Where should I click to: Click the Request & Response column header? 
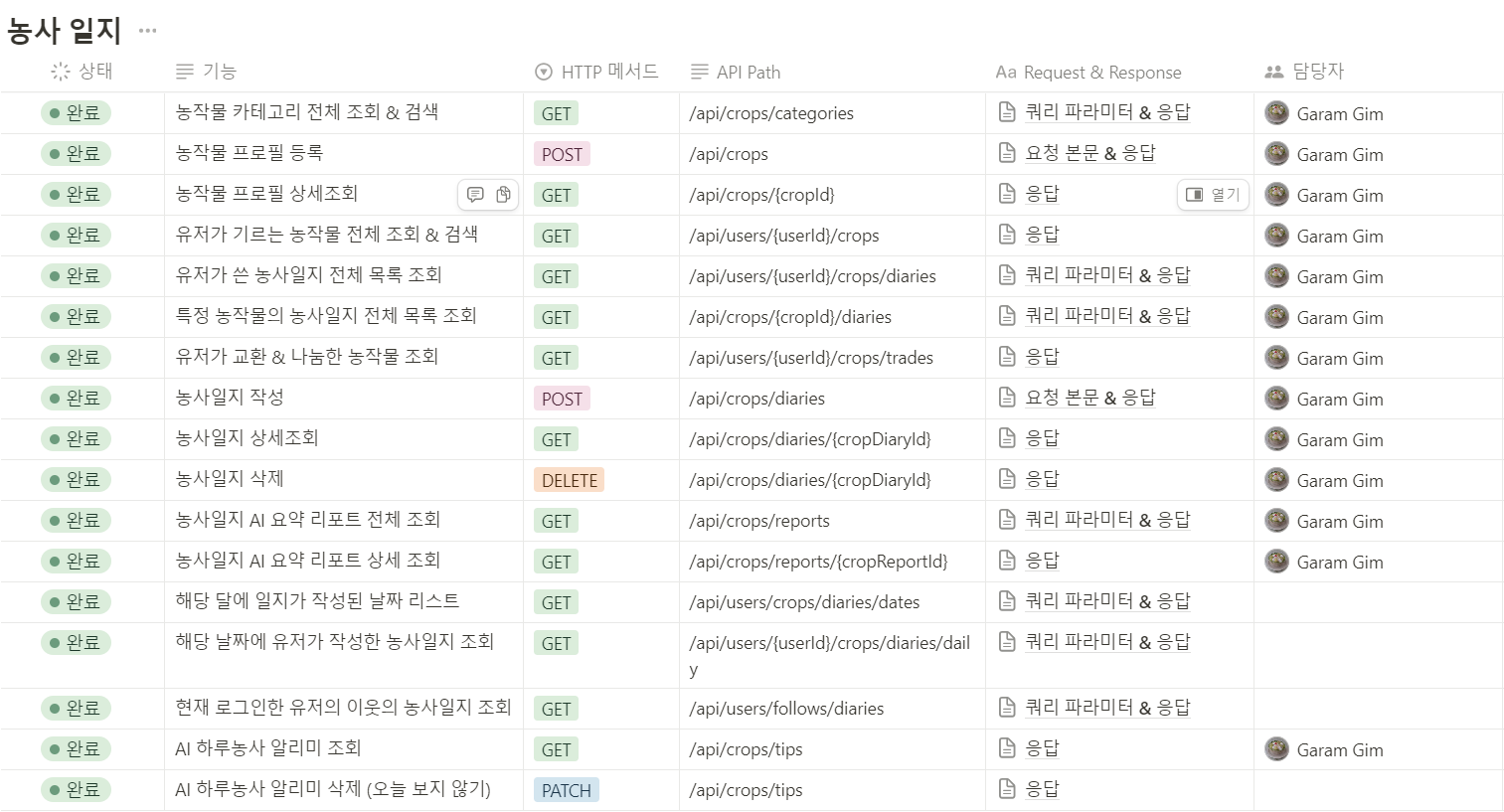[1088, 72]
